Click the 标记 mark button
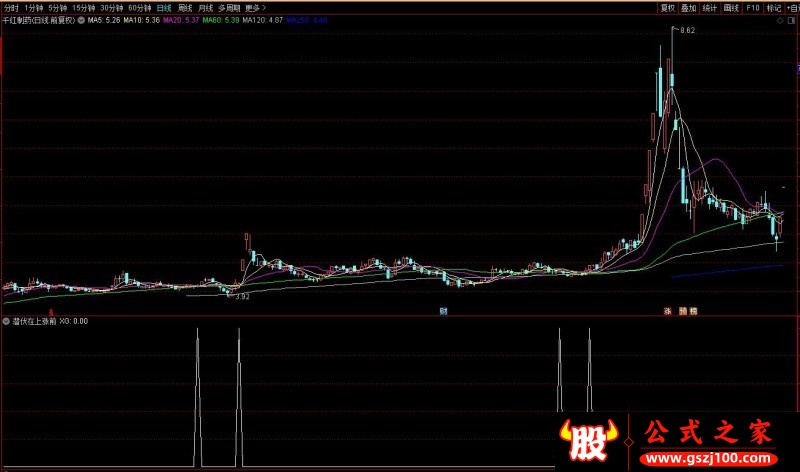The width and height of the screenshot is (800, 472). point(774,8)
